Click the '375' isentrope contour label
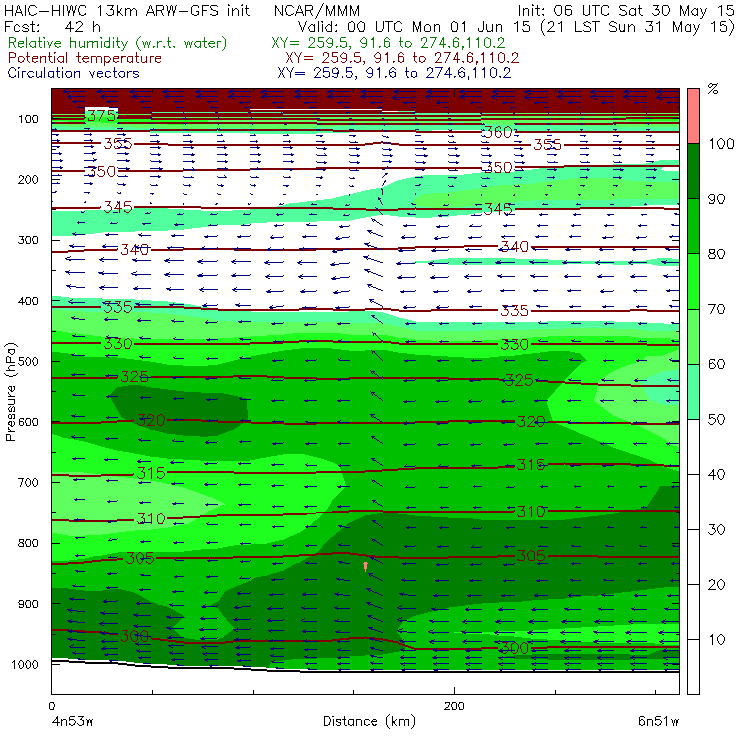This screenshot has height=740, width=740. (101, 116)
